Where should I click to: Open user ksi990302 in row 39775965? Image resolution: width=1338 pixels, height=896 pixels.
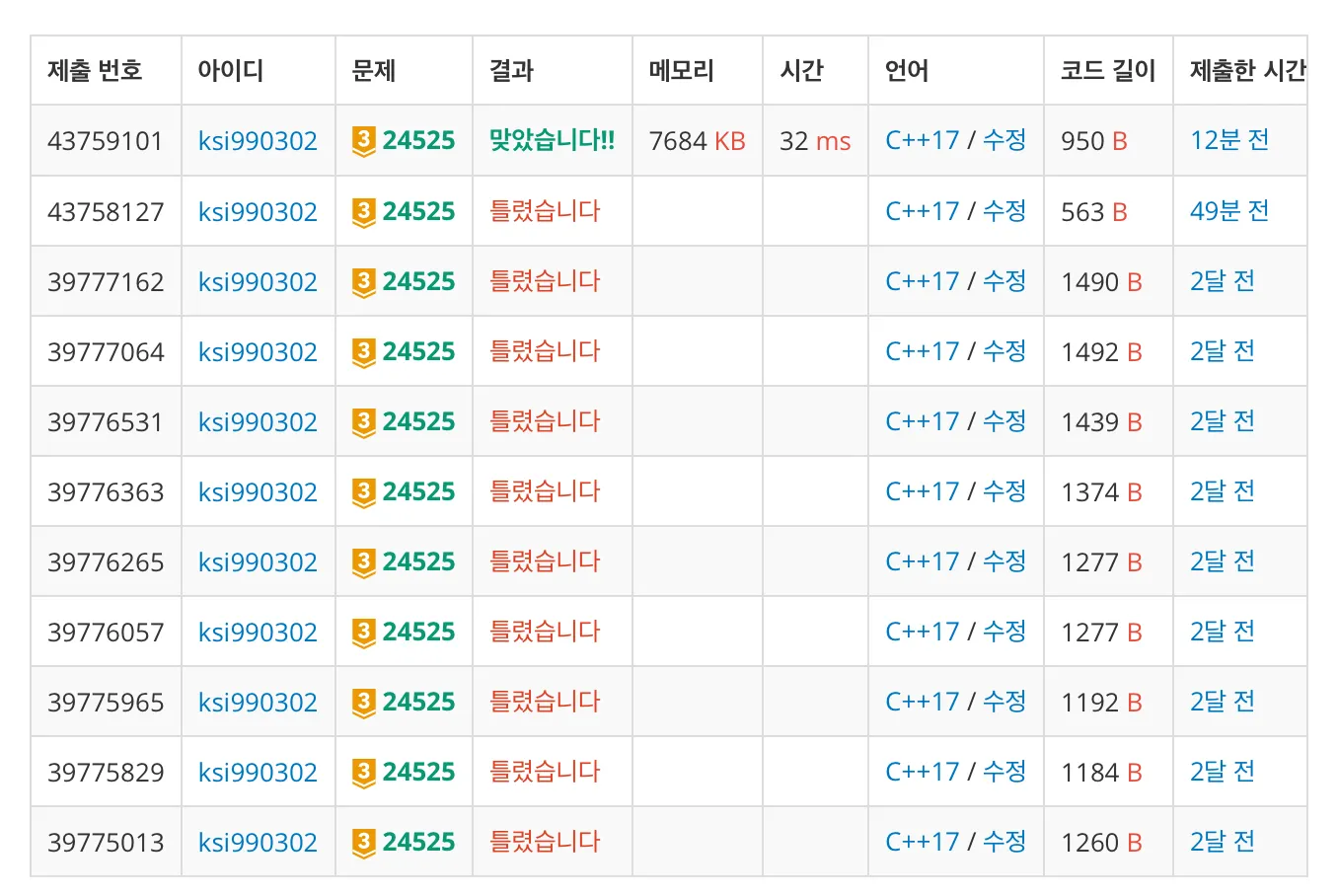(258, 702)
